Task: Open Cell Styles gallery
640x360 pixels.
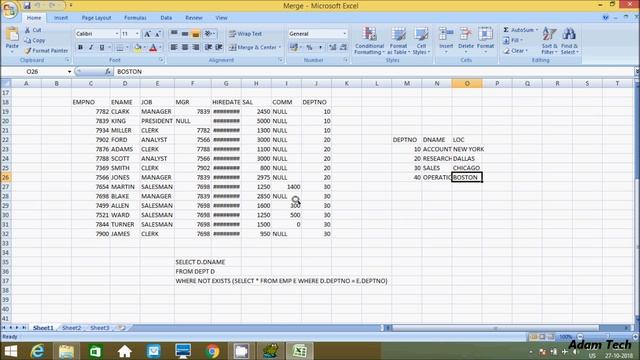Action: click(421, 41)
